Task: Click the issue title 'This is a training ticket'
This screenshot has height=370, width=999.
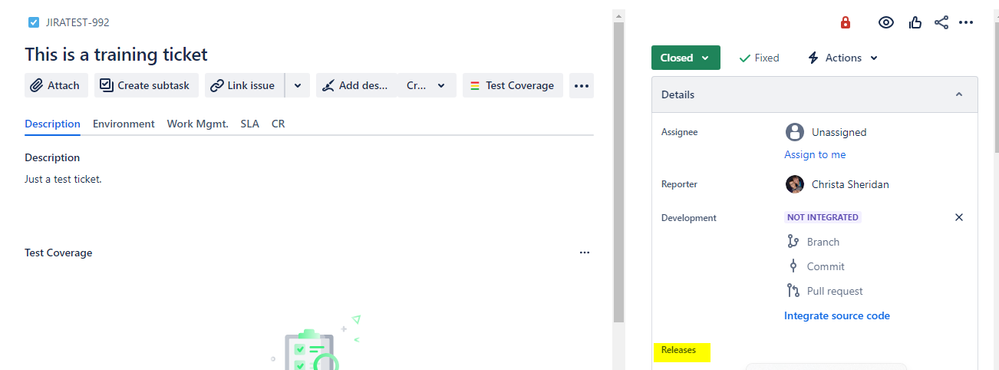Action: (x=116, y=54)
